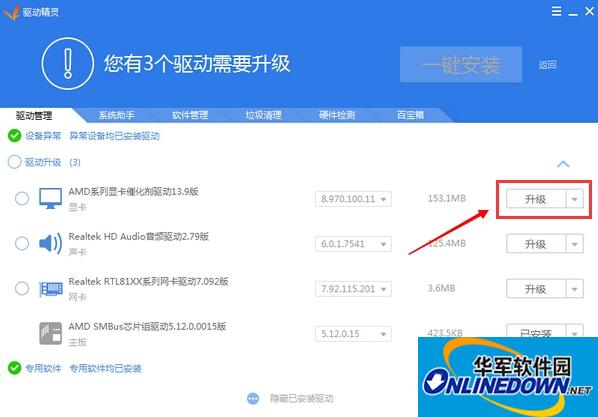Click the 驱动精灵 logo icon
The image size is (598, 417).
coord(11,12)
